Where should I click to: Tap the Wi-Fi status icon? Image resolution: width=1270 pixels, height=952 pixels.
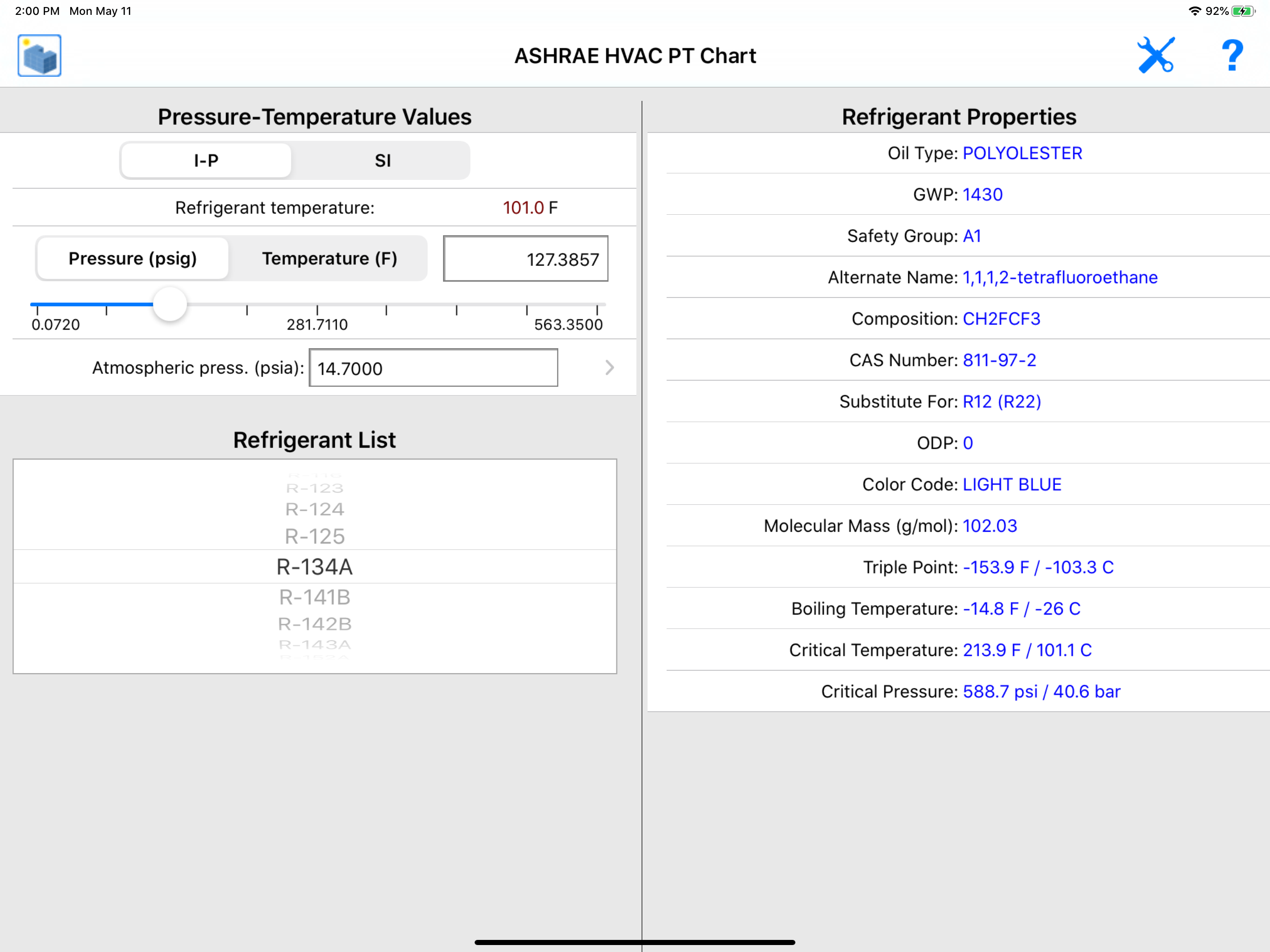pyautogui.click(x=1195, y=11)
